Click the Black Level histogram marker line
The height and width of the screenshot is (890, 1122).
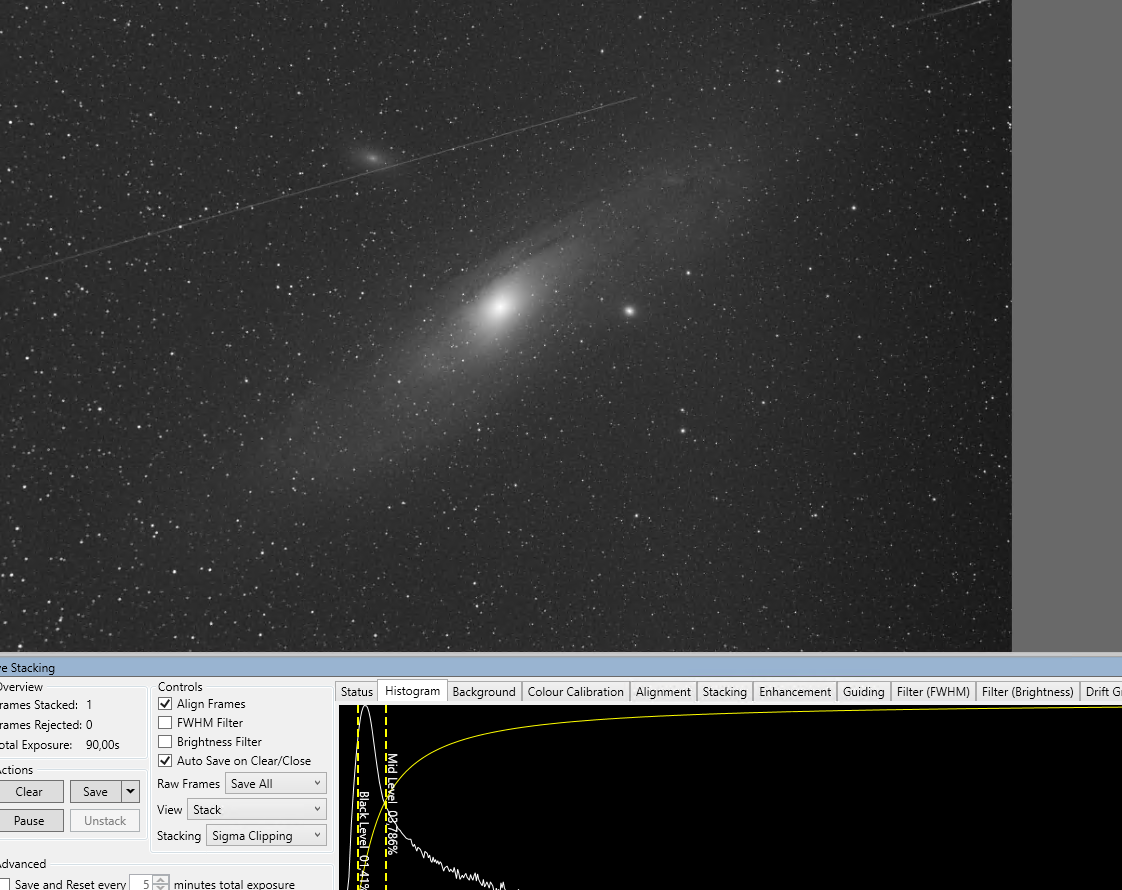click(x=358, y=798)
